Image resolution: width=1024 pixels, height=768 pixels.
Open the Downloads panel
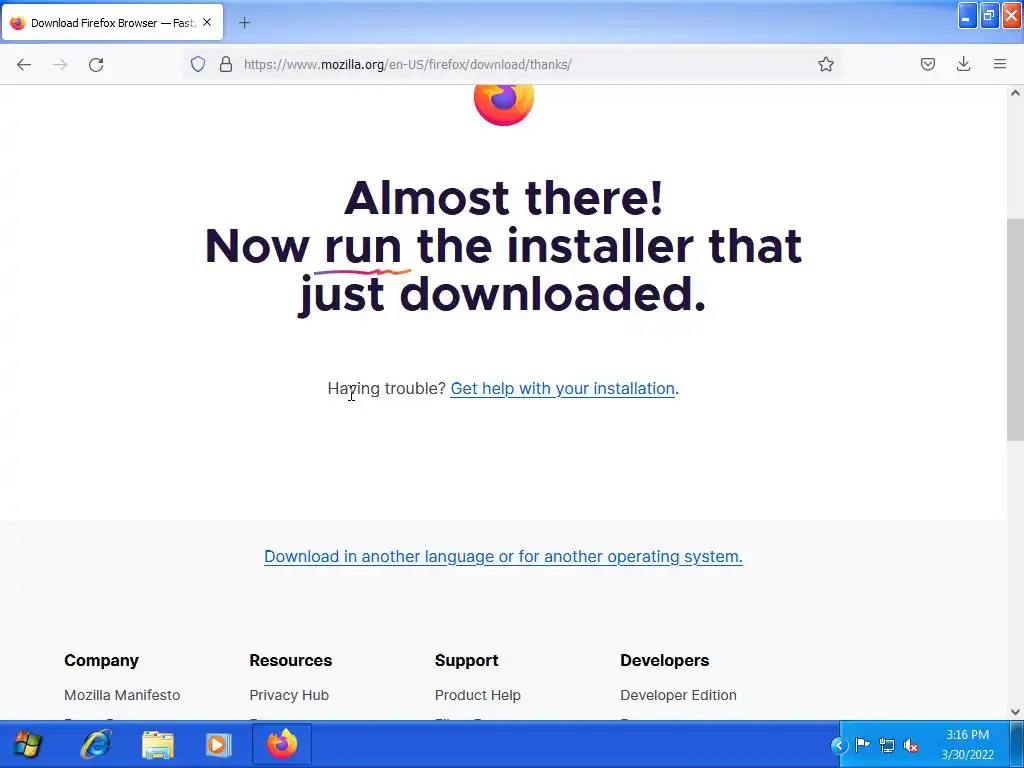click(x=963, y=64)
